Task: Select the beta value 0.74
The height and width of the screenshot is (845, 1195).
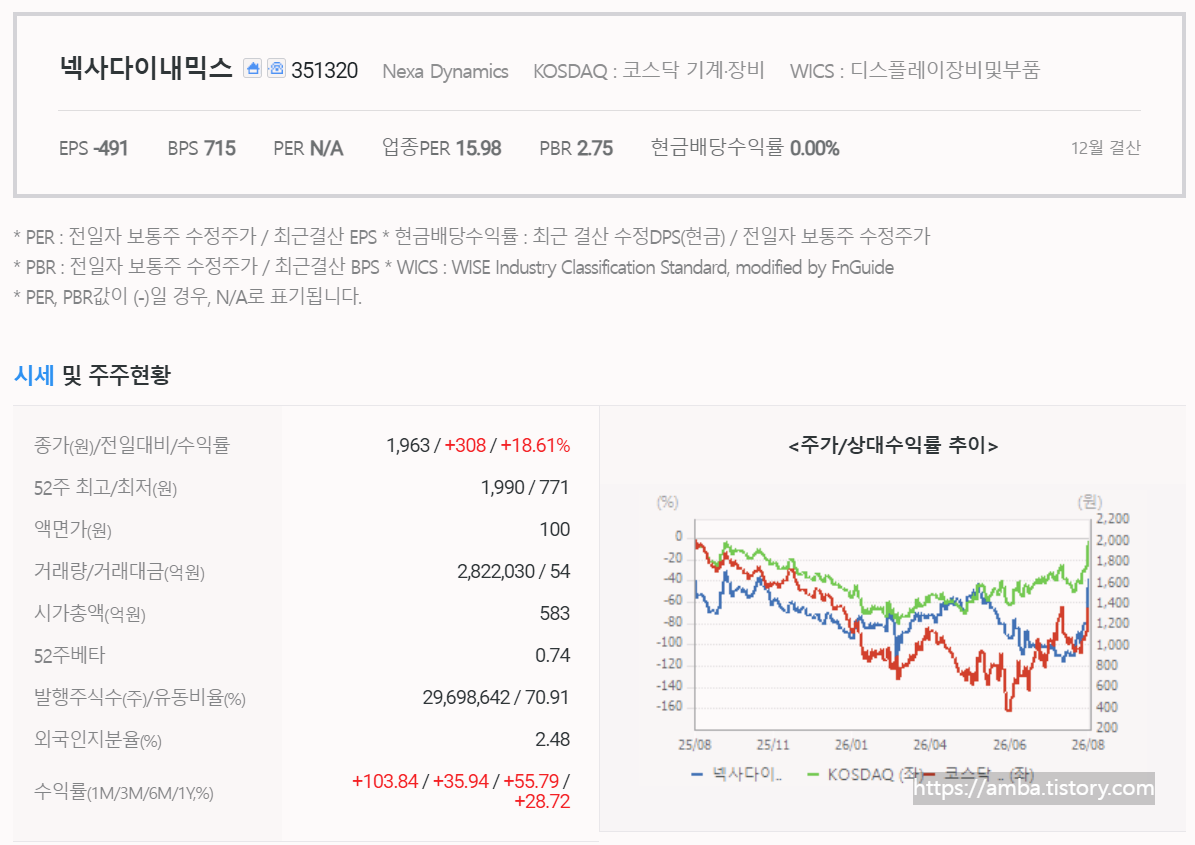Action: pyautogui.click(x=553, y=655)
